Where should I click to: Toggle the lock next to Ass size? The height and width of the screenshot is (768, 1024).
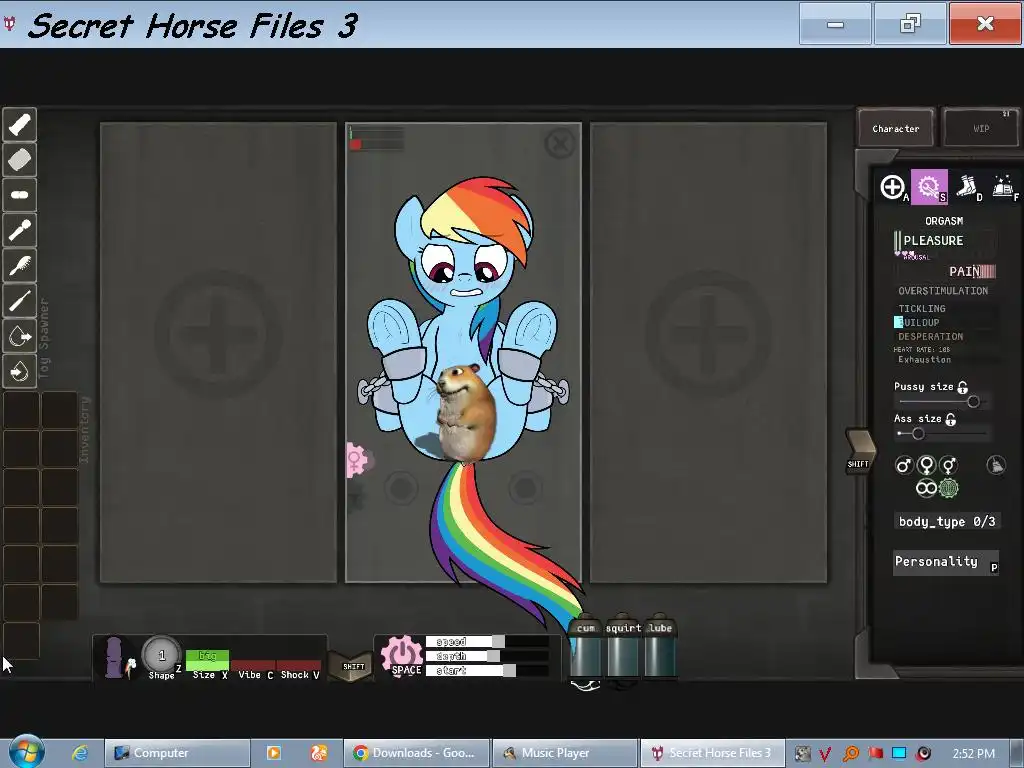tap(951, 419)
